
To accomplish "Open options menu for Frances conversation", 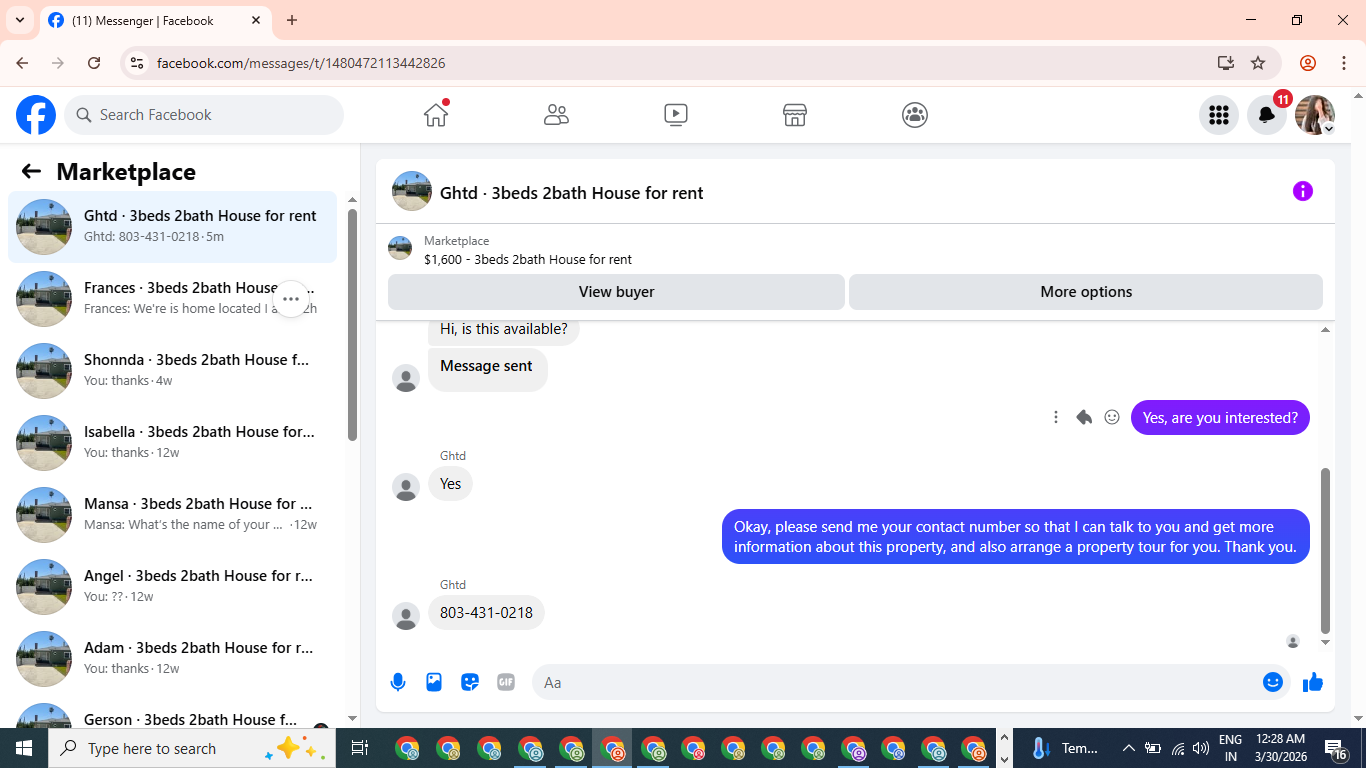I will (291, 299).
